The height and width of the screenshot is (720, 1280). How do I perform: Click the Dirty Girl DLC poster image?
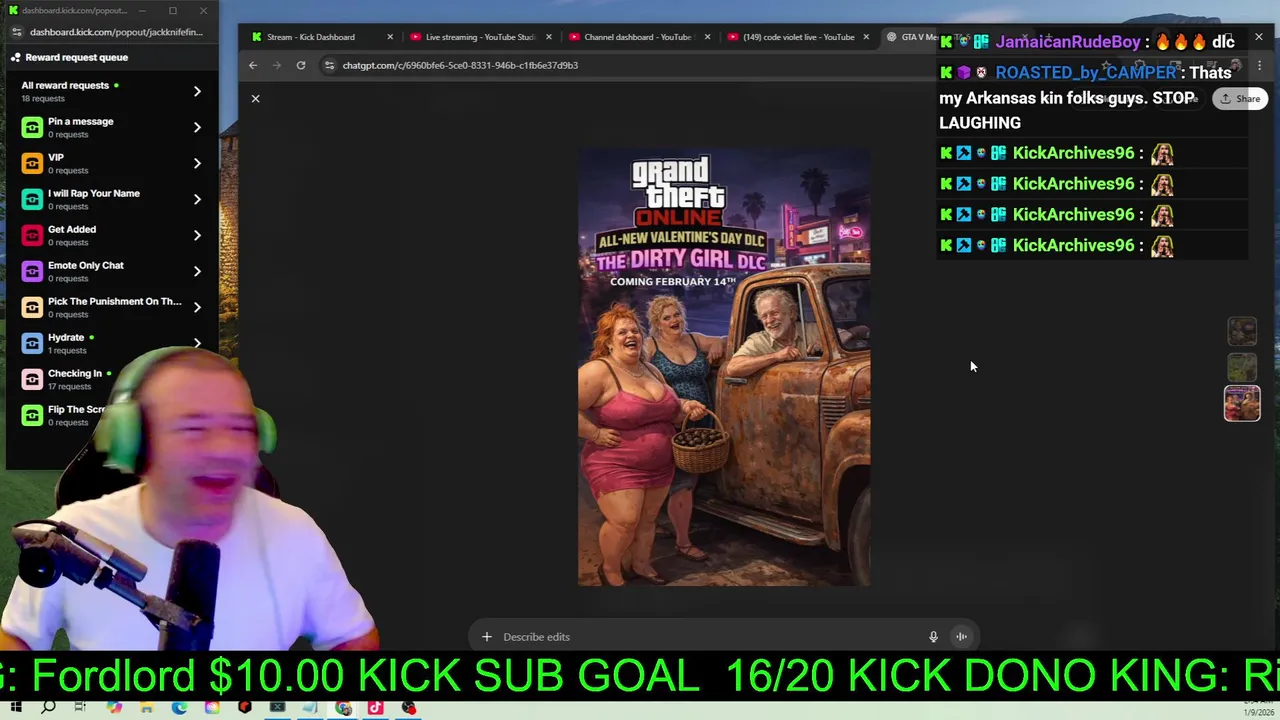[724, 367]
